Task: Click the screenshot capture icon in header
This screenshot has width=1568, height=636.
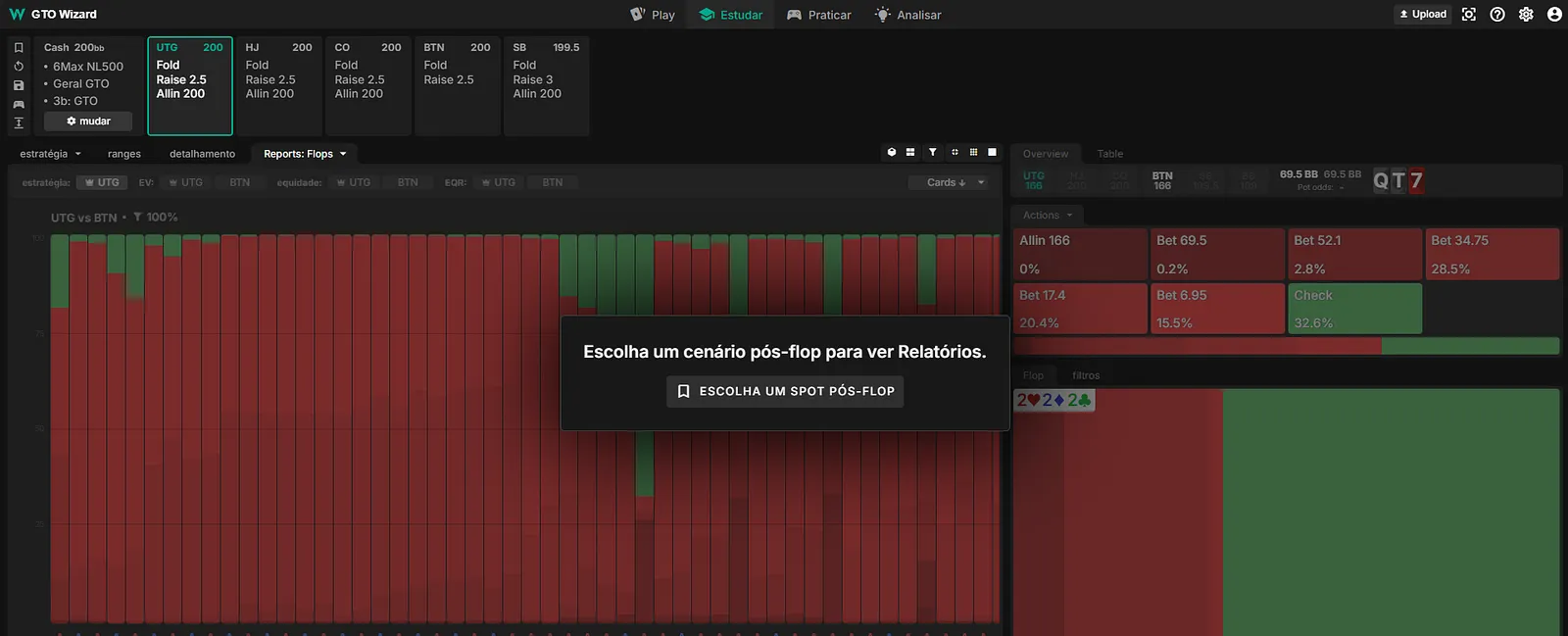Action: (1468, 15)
